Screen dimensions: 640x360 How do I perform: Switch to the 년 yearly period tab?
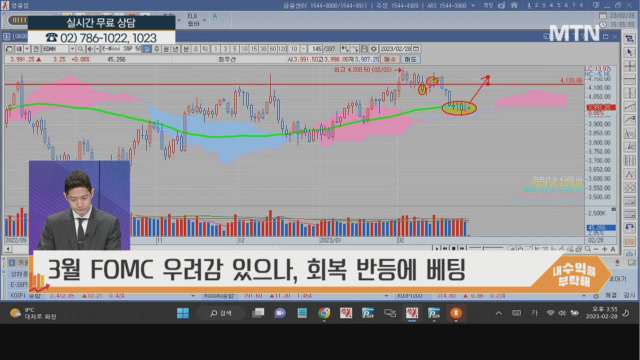point(176,49)
